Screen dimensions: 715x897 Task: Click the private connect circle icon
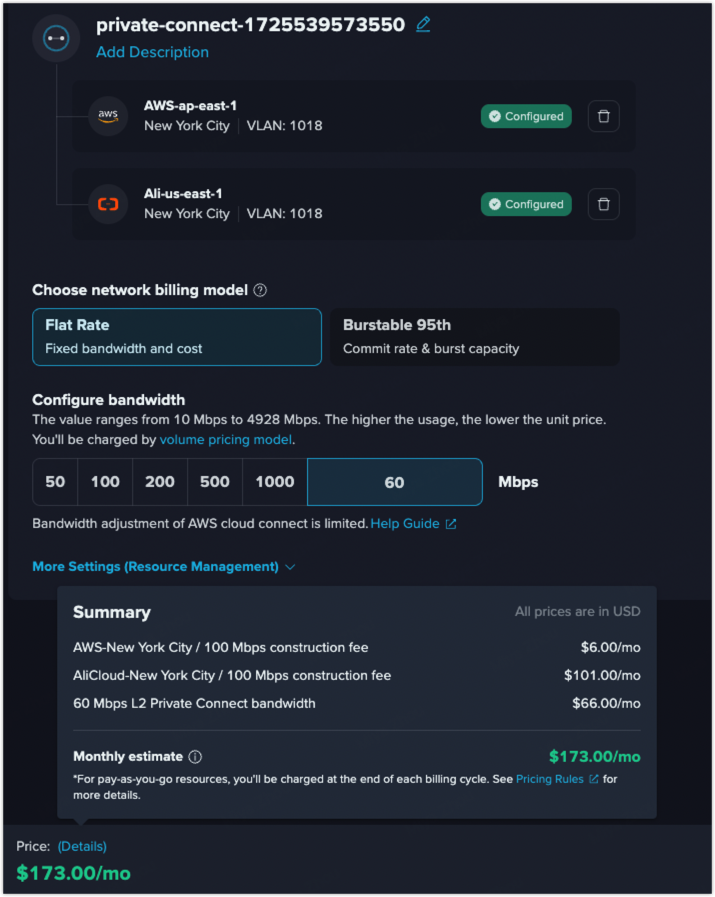[x=56, y=38]
